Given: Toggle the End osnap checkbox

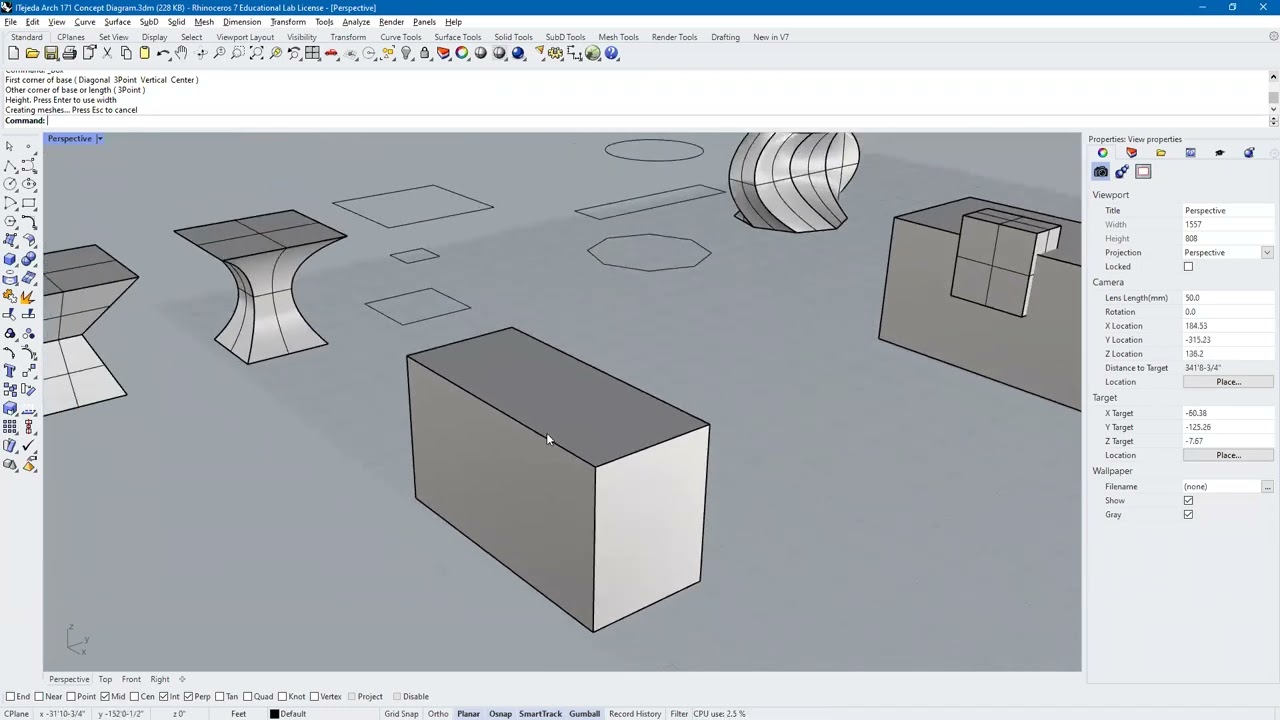Looking at the screenshot, I should (10, 696).
